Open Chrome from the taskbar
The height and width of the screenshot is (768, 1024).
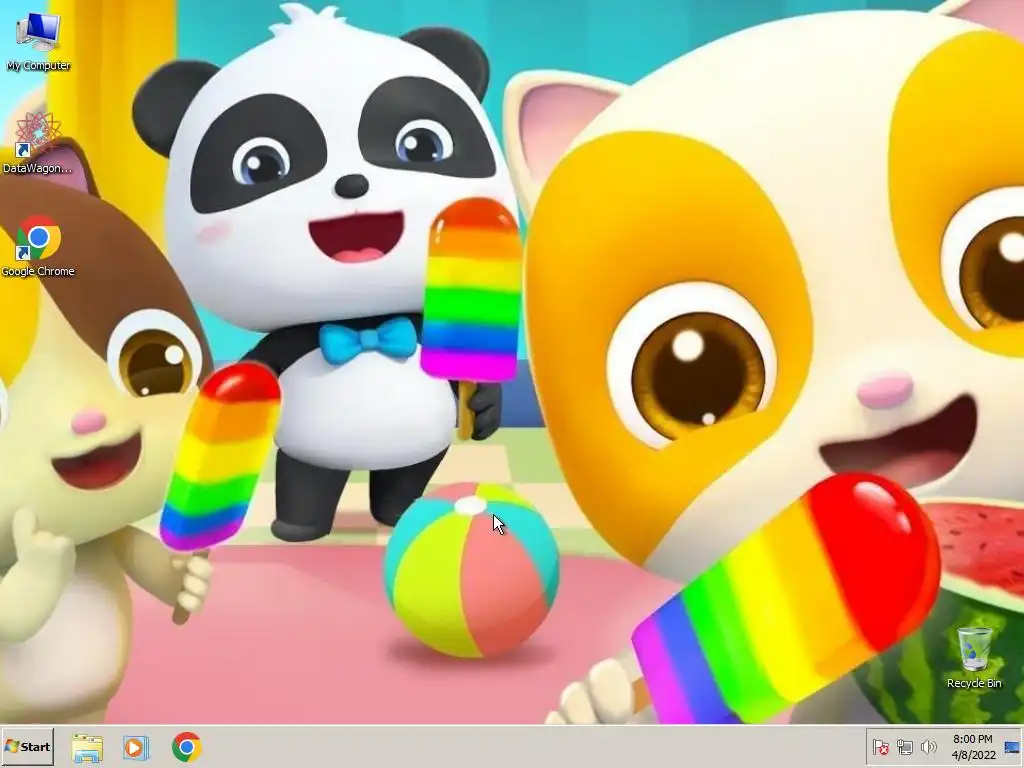[x=187, y=747]
